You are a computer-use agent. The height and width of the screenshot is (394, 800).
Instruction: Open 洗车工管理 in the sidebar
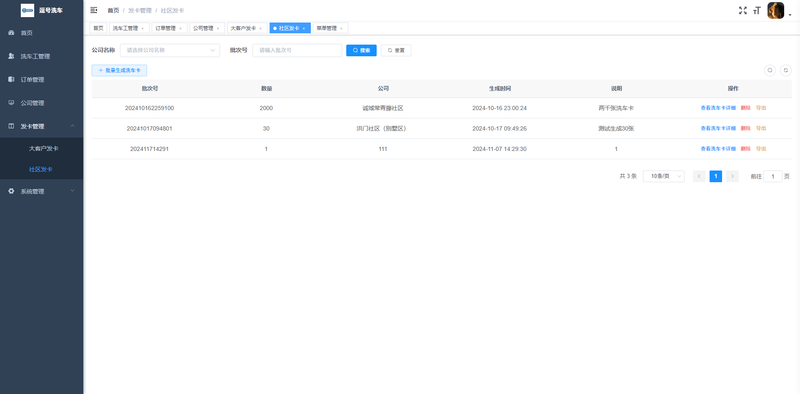point(41,56)
